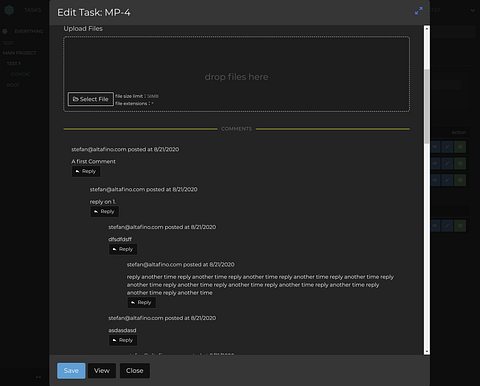
Task: Click the scrollbar's down arrow
Action: [x=427, y=351]
